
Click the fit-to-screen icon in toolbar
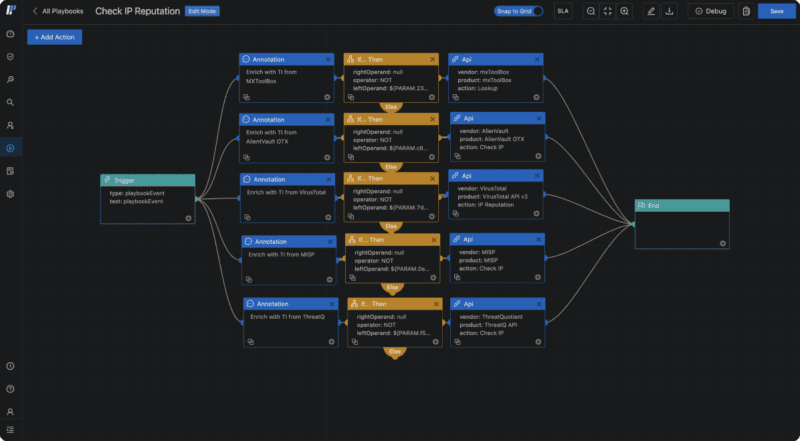click(608, 11)
